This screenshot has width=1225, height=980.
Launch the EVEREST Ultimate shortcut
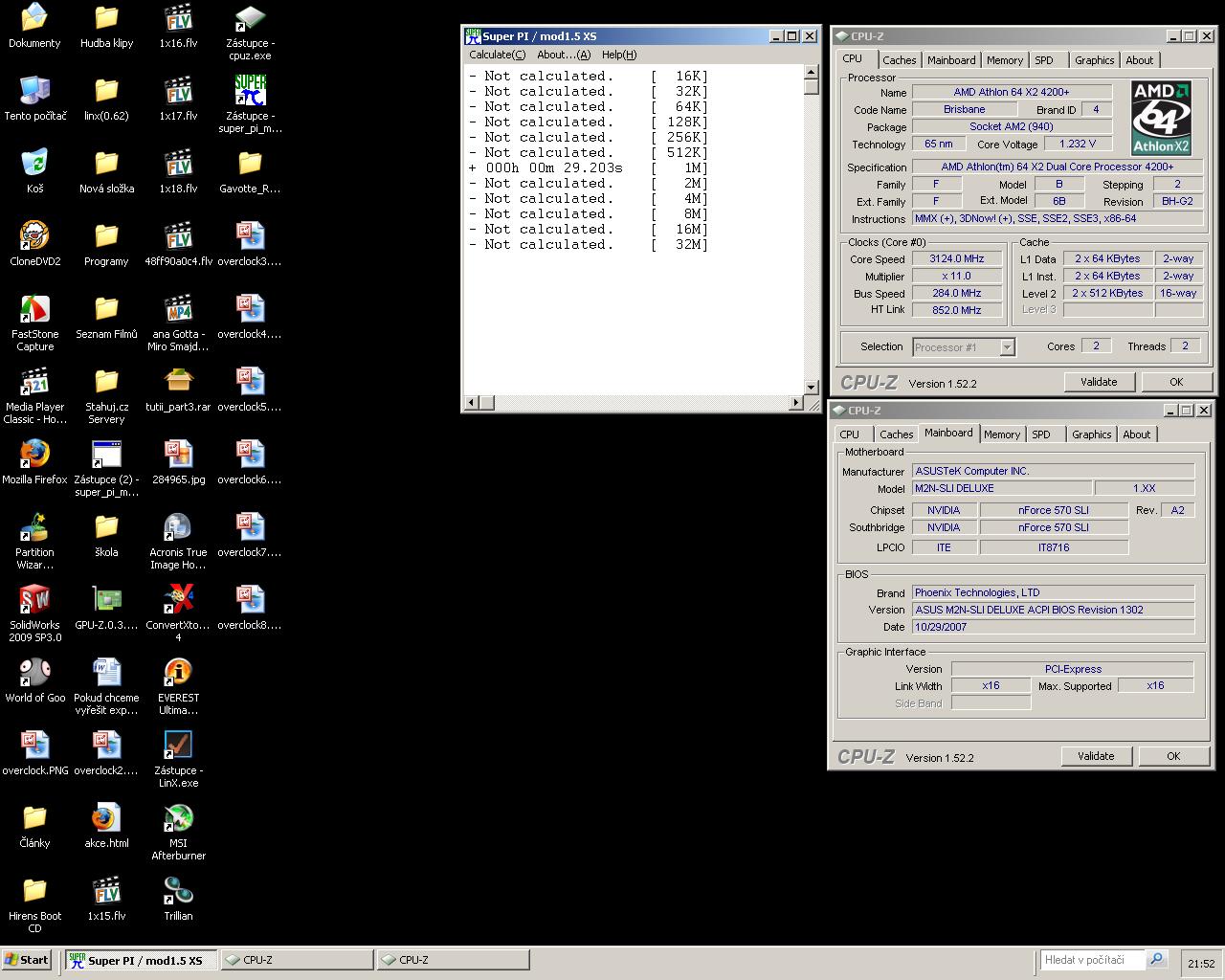click(x=178, y=687)
